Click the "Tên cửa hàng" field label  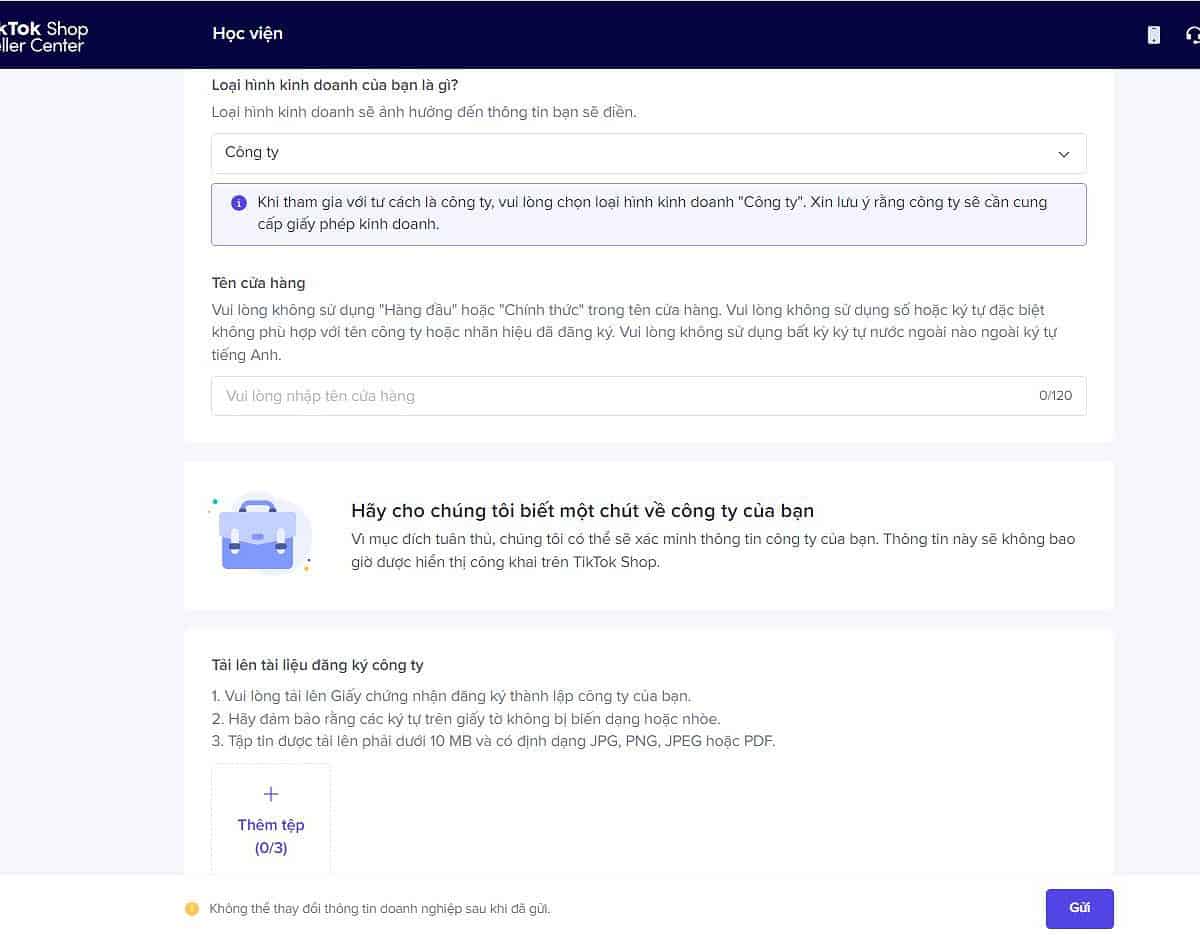258,283
